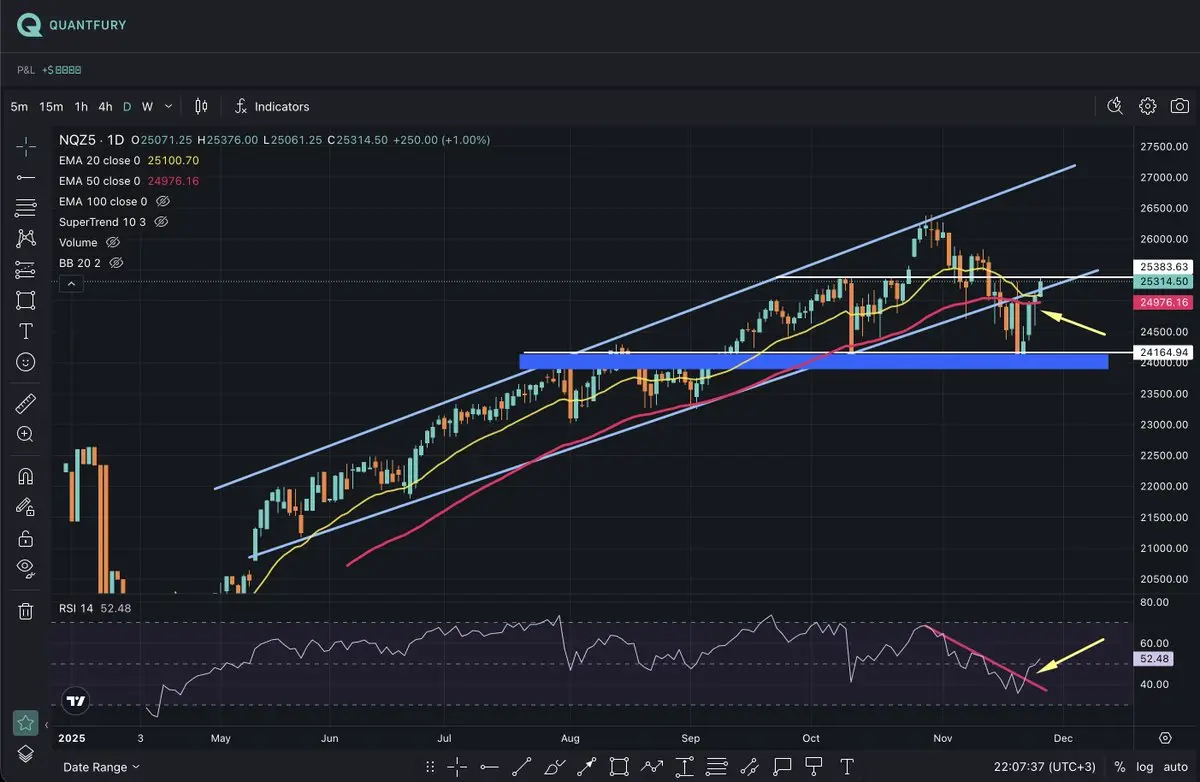Open the price scale settings target icon

coord(1165,738)
